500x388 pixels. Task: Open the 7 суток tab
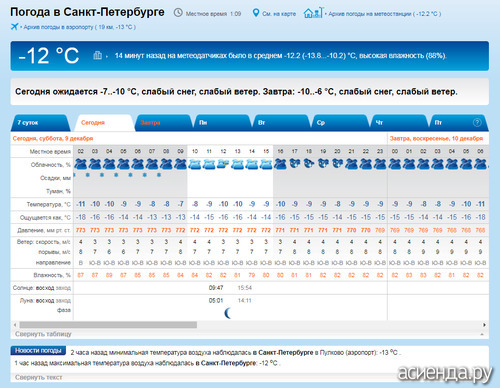(x=41, y=123)
